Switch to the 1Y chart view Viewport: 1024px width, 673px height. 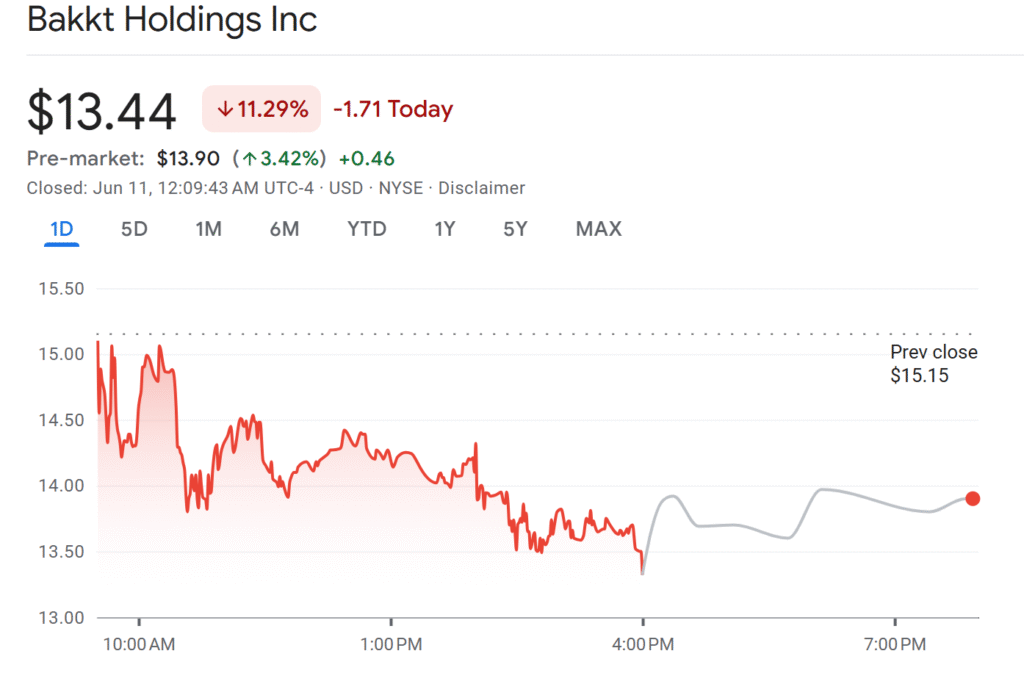[x=445, y=229]
